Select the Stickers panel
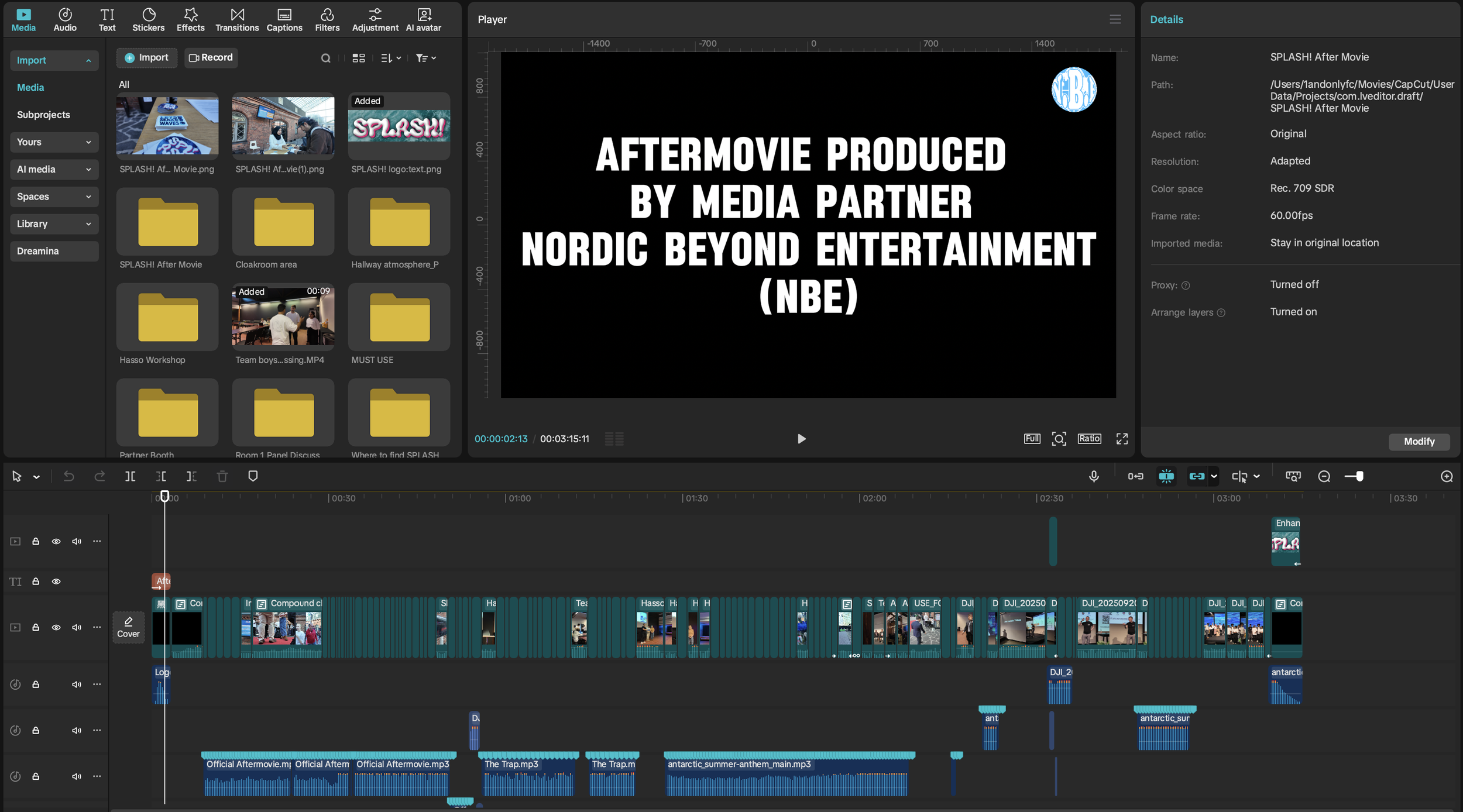The width and height of the screenshot is (1463, 812). (x=149, y=18)
